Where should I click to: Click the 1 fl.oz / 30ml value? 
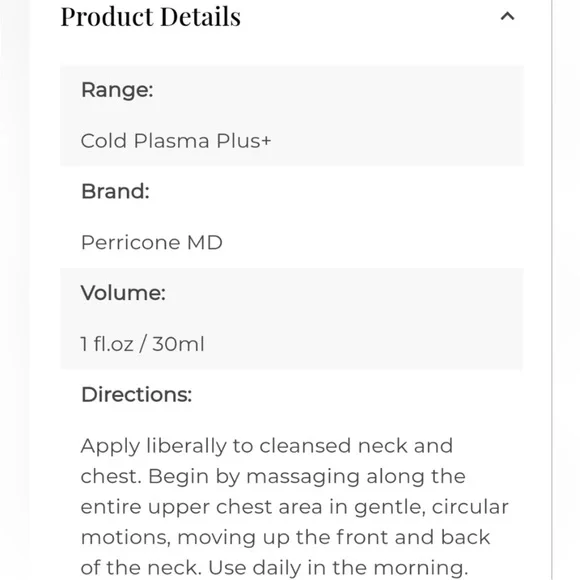tap(142, 344)
